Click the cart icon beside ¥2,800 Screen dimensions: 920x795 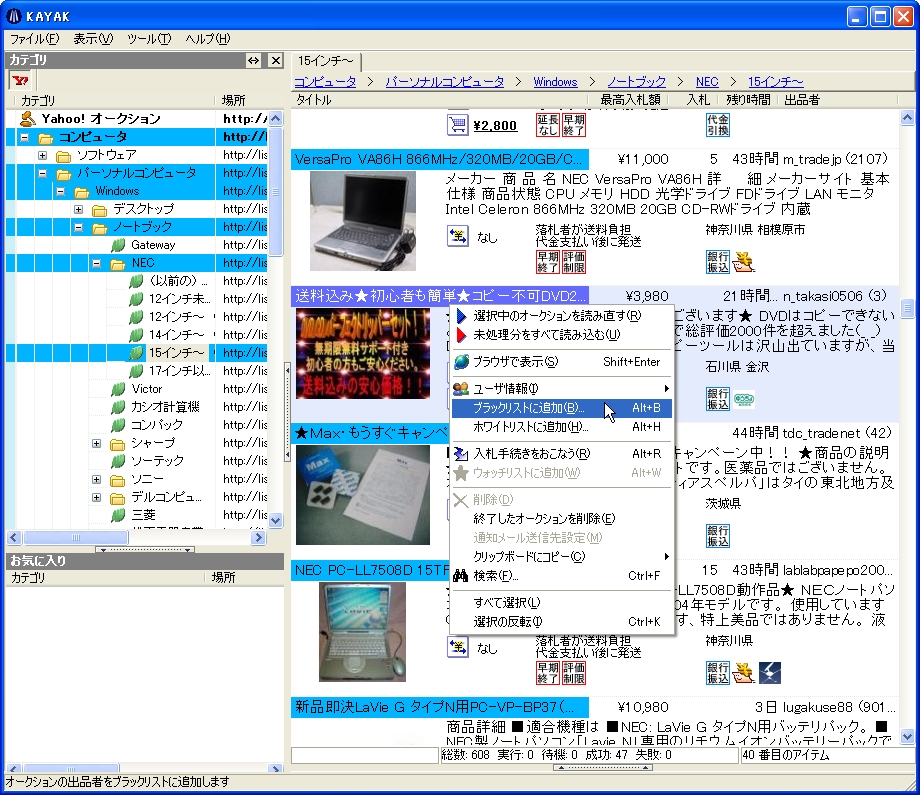click(x=458, y=125)
